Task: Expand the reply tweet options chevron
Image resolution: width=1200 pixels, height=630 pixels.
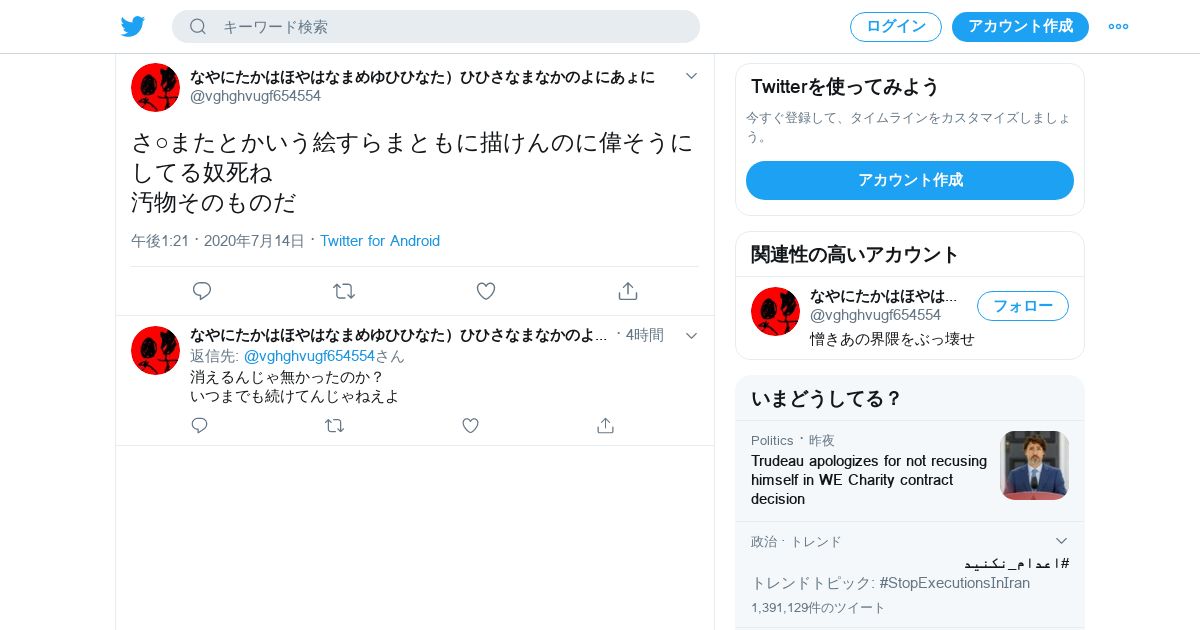Action: tap(691, 335)
